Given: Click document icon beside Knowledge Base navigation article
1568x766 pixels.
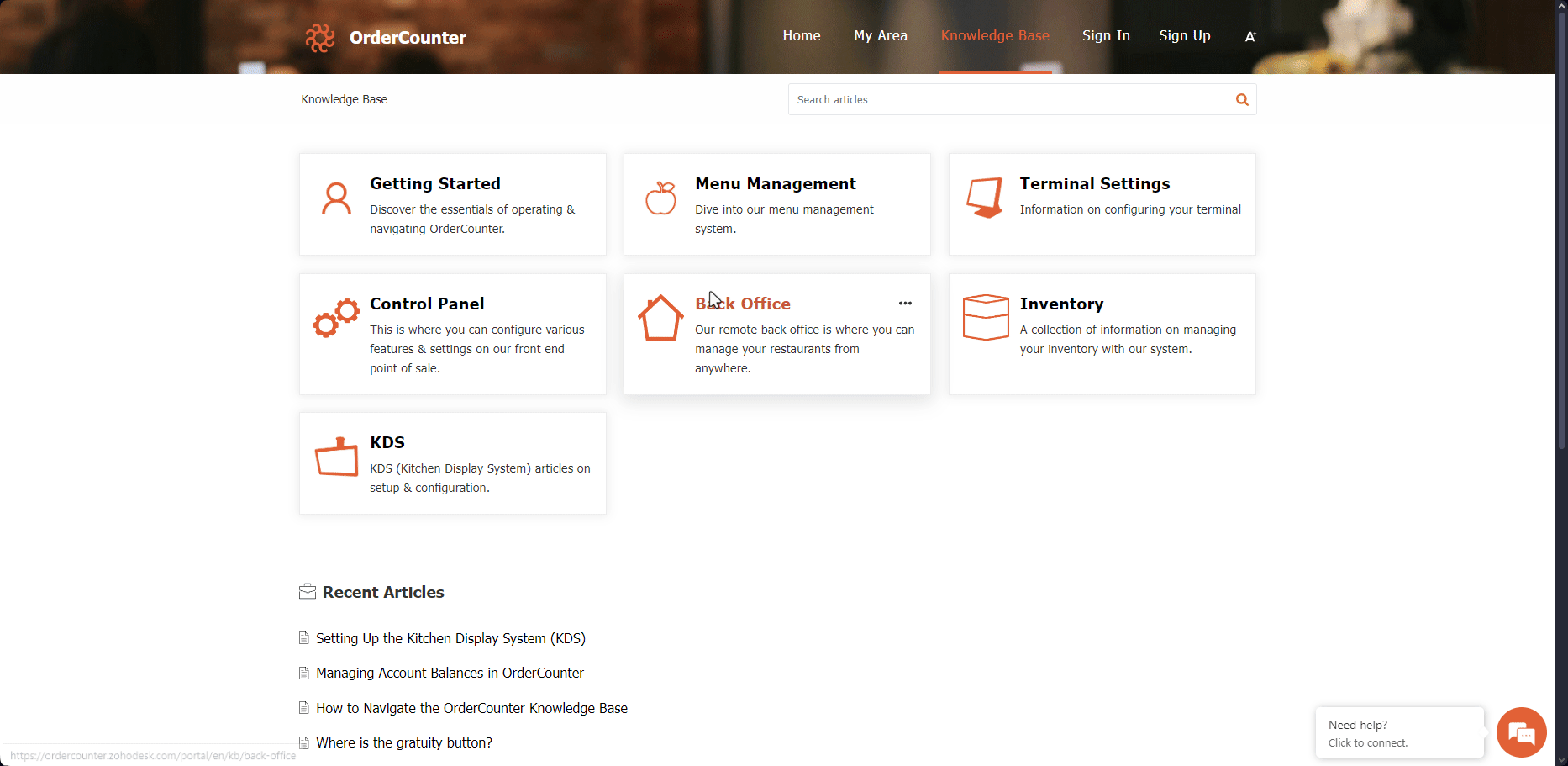Looking at the screenshot, I should [x=304, y=708].
